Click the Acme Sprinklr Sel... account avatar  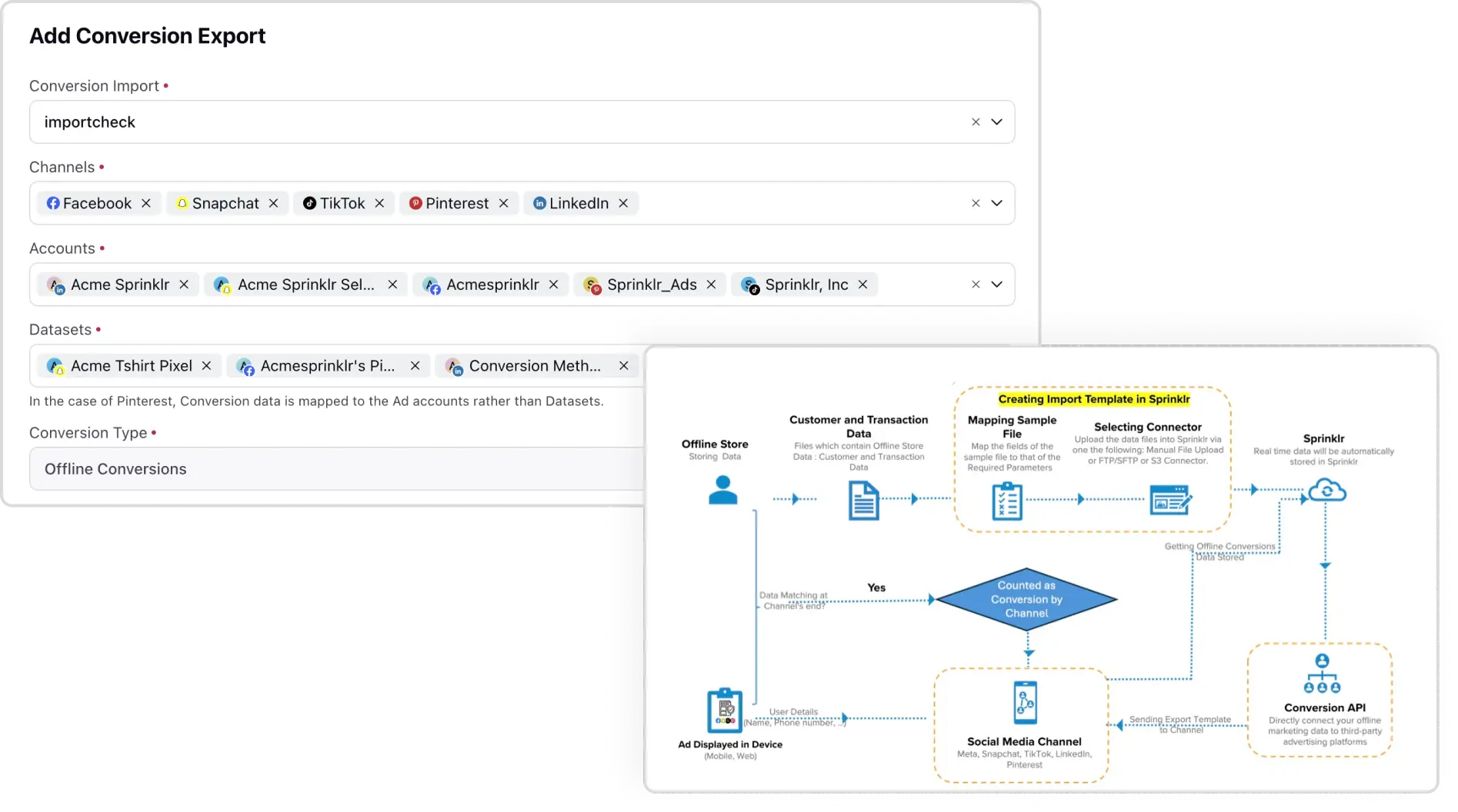(222, 285)
